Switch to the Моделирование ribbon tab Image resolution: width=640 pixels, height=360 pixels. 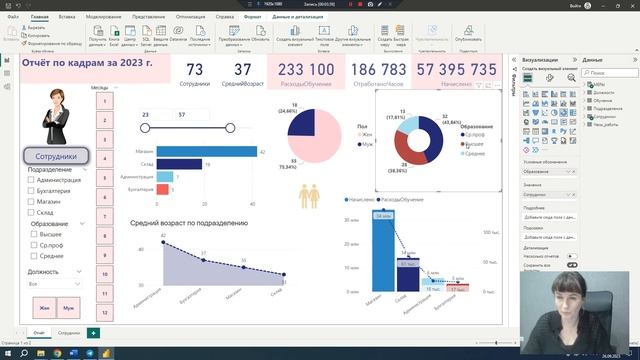(104, 17)
